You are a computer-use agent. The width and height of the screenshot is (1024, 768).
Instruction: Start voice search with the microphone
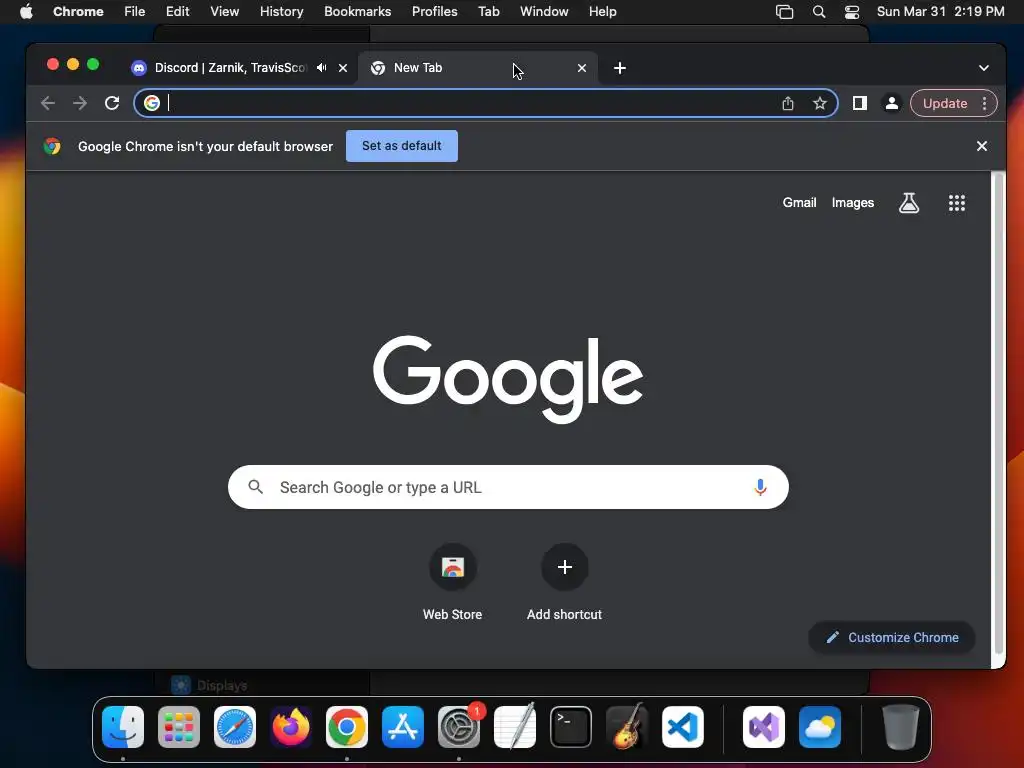(x=760, y=487)
